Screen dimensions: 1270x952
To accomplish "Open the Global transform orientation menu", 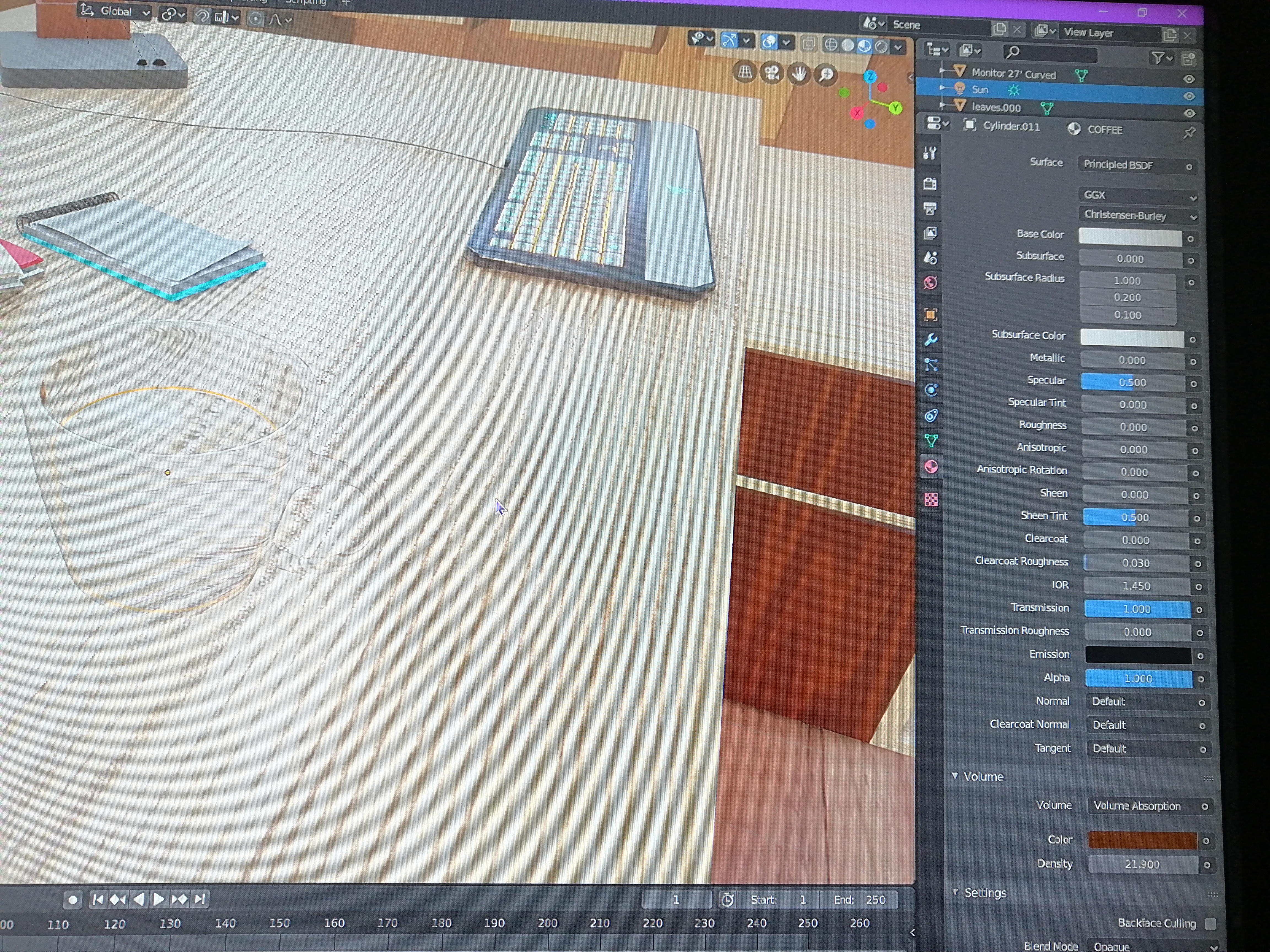I will click(x=115, y=12).
